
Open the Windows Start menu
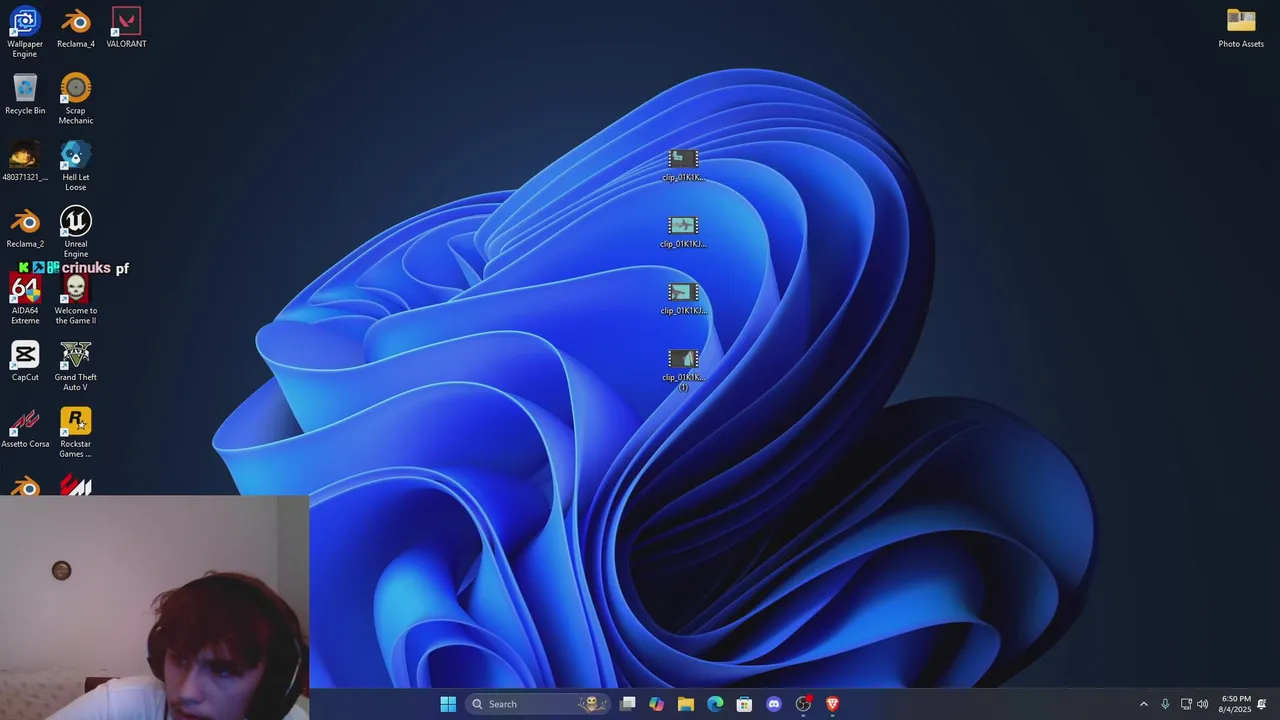point(448,704)
